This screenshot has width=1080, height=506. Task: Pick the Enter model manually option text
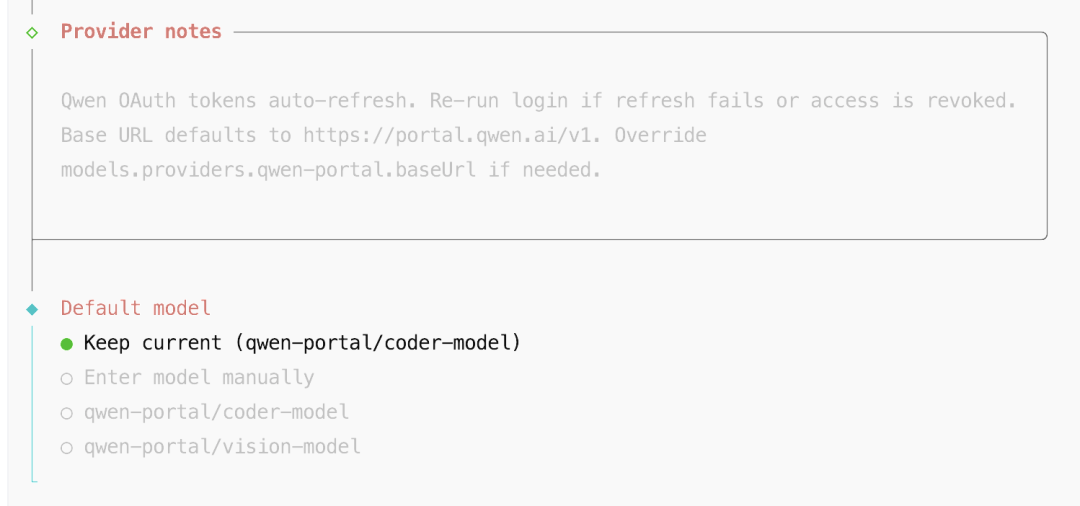(x=199, y=378)
